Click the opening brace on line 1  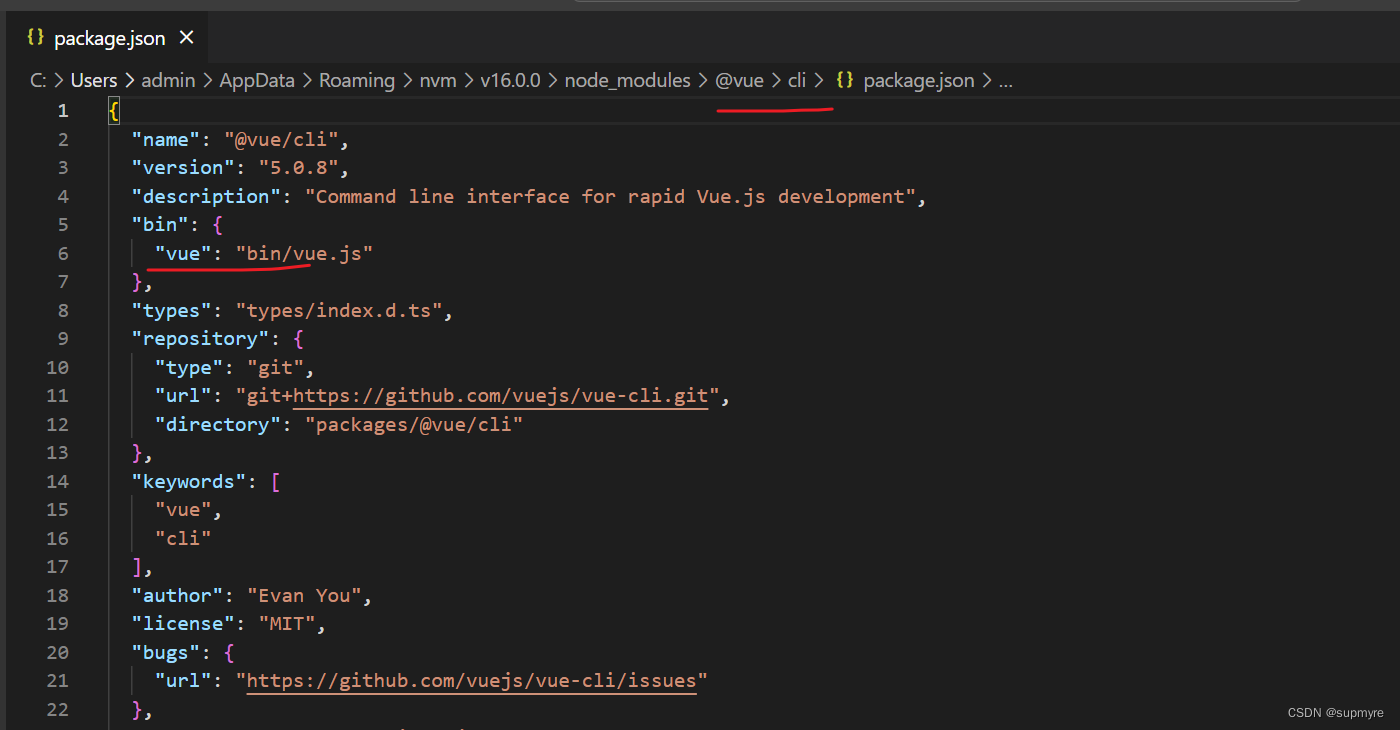(x=114, y=111)
